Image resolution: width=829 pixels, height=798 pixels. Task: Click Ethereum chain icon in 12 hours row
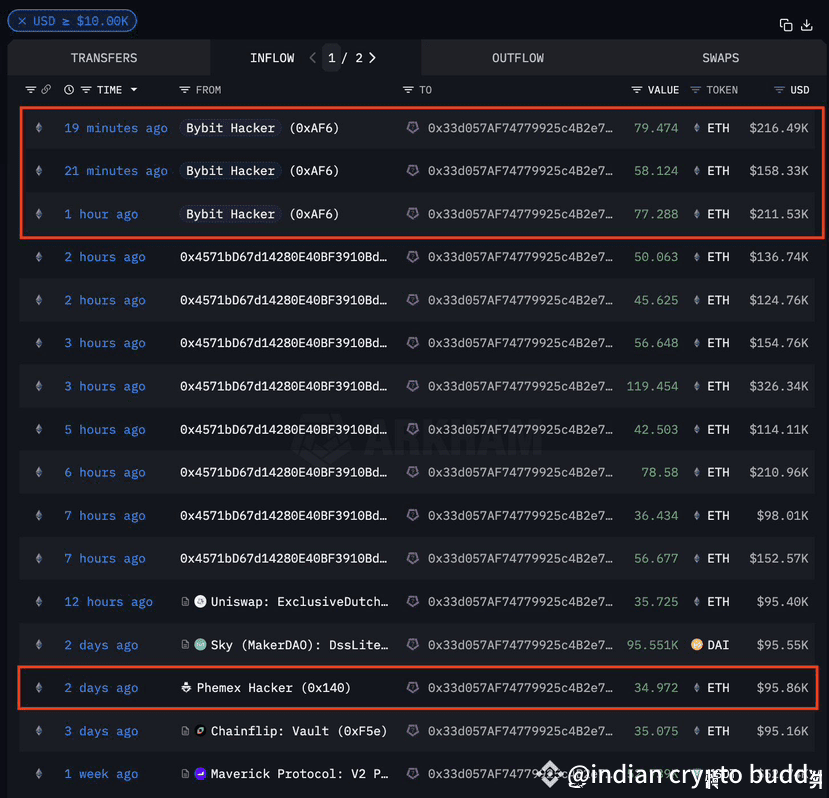click(39, 601)
